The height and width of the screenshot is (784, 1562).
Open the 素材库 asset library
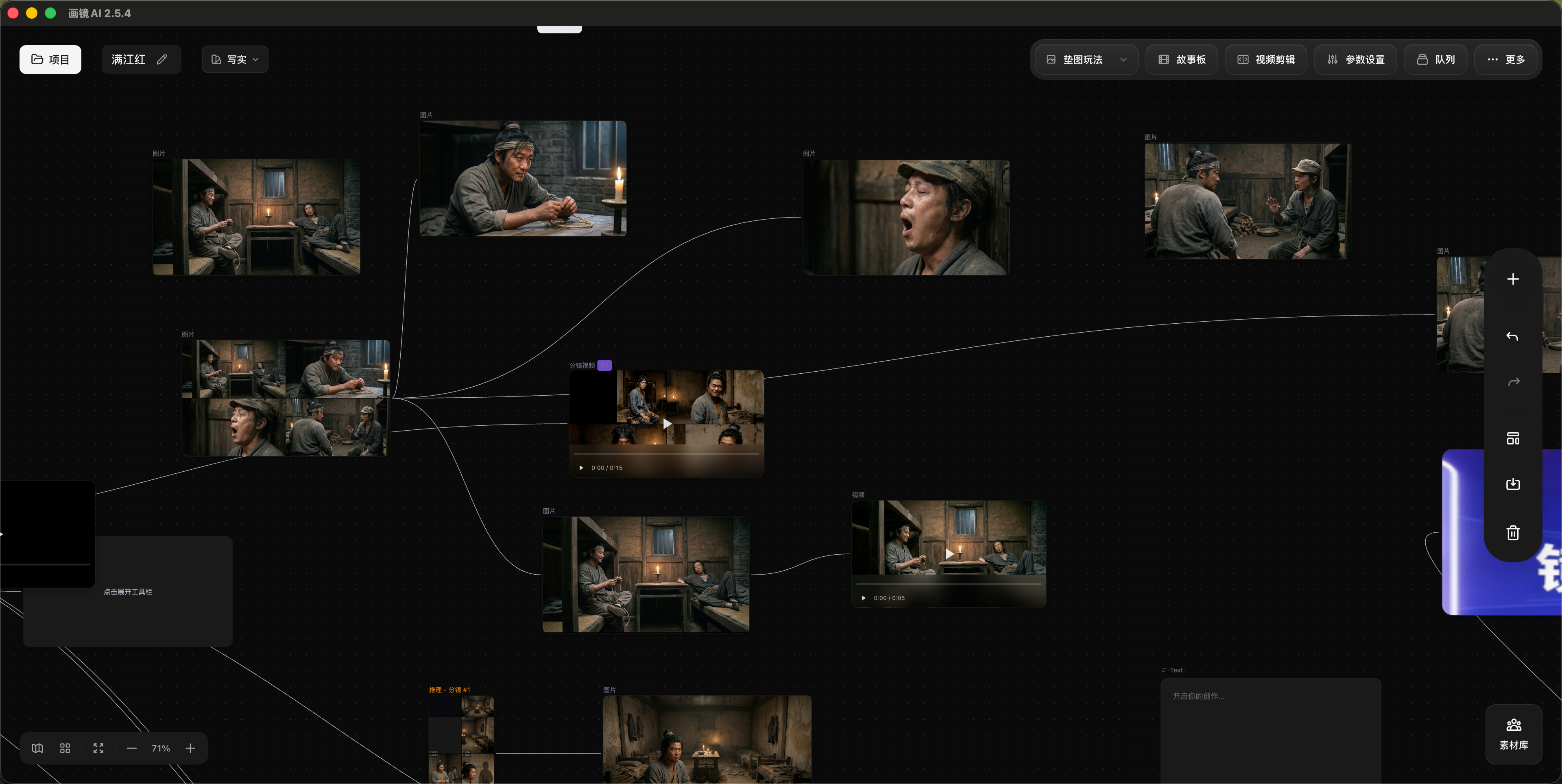[x=1513, y=734]
